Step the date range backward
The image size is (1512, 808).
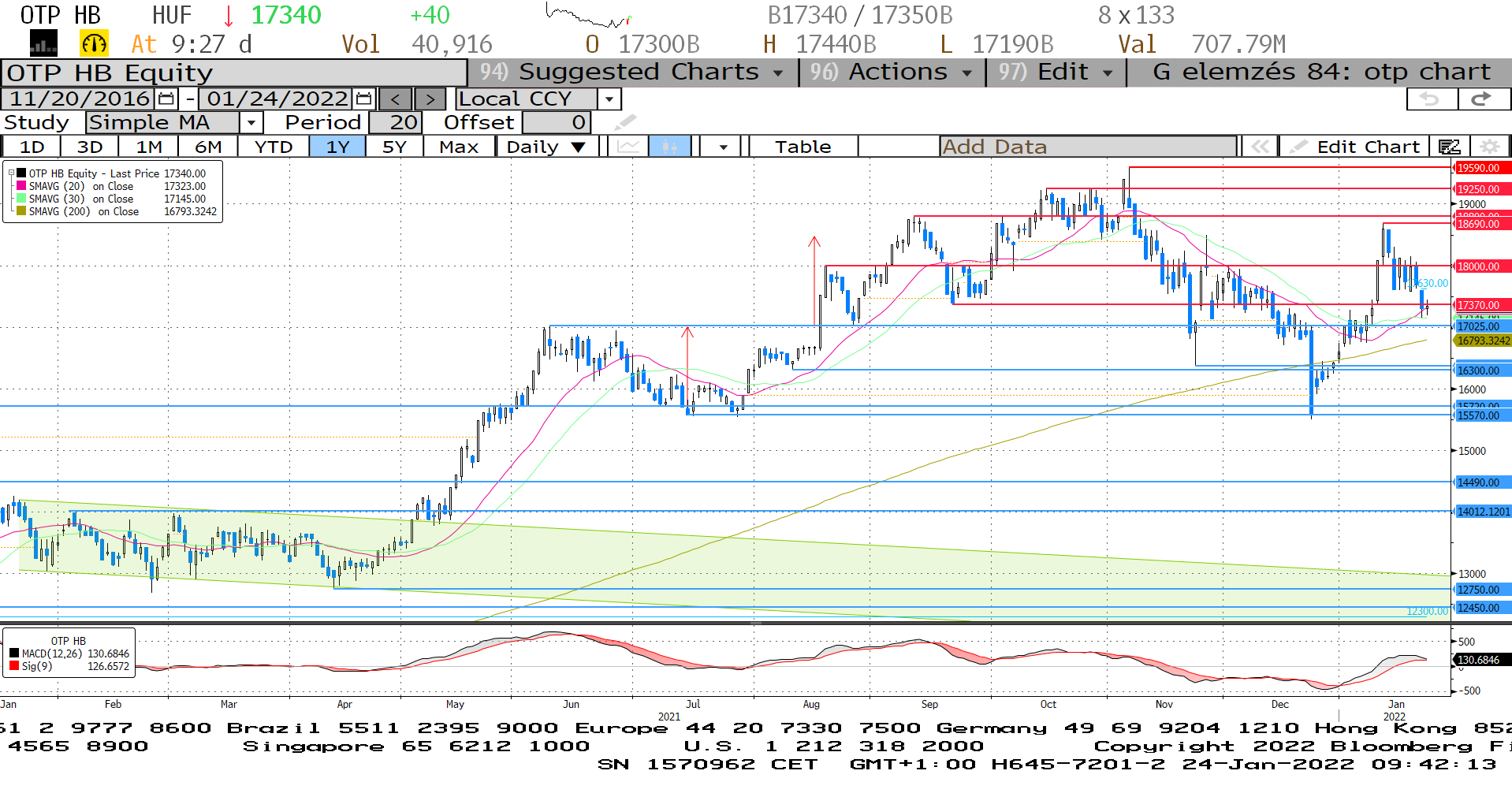coord(396,99)
